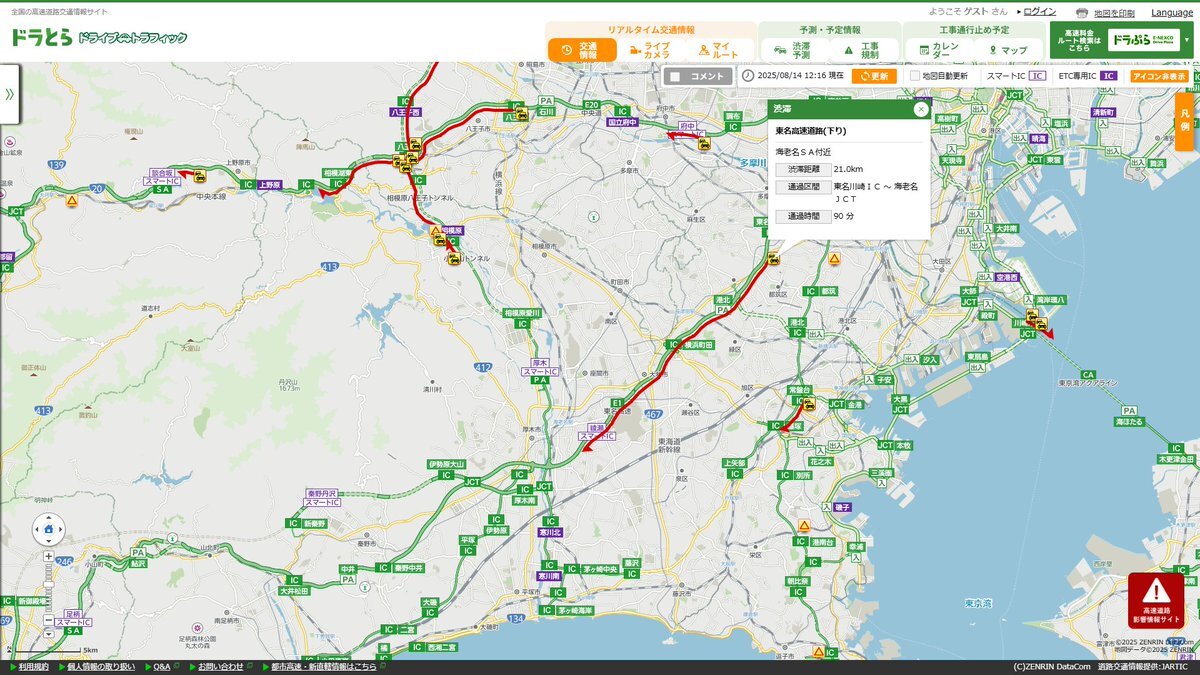Click the ログイン link
Viewport: 1200px width, 675px height.
(x=1039, y=12)
